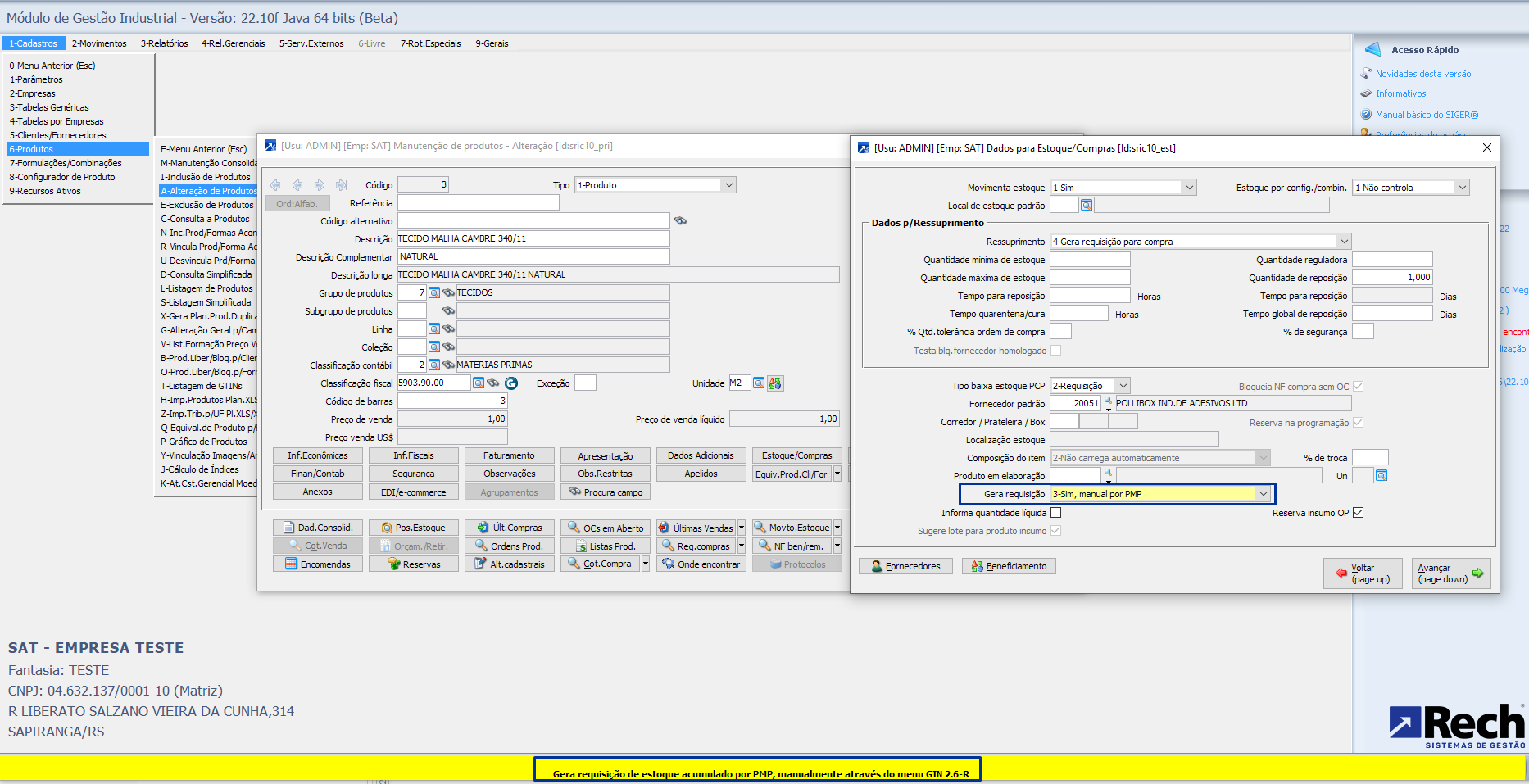Open Novidades desta versão link
1529x784 pixels.
coord(1422,74)
